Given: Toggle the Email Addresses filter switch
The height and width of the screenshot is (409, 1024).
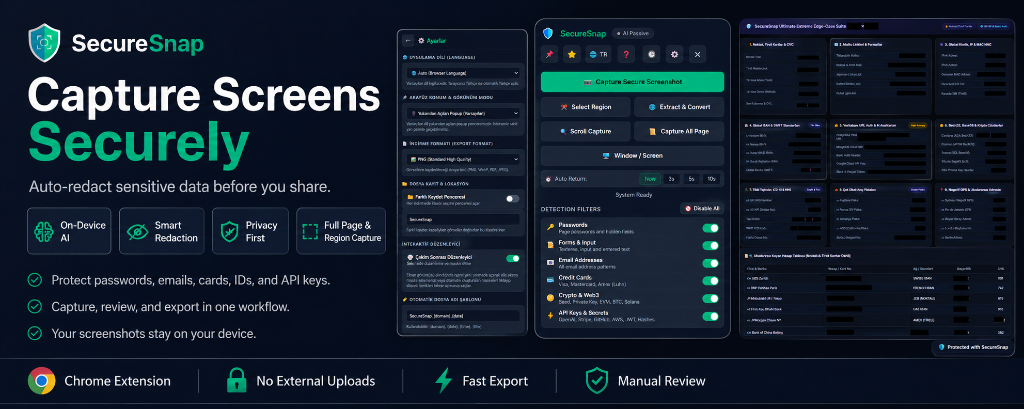Looking at the screenshot, I should [x=710, y=263].
